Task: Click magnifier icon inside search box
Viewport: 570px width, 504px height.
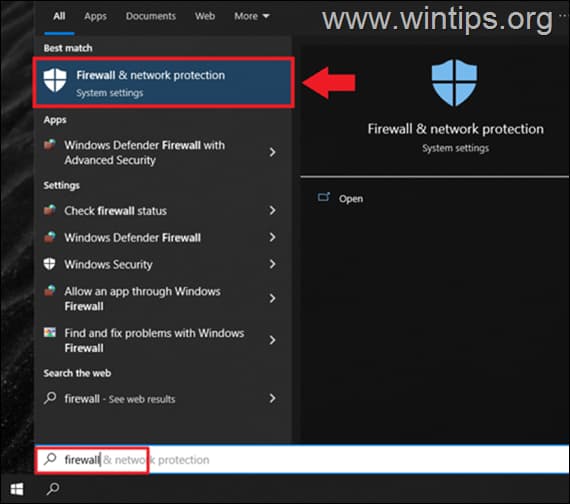Action: coord(50,459)
